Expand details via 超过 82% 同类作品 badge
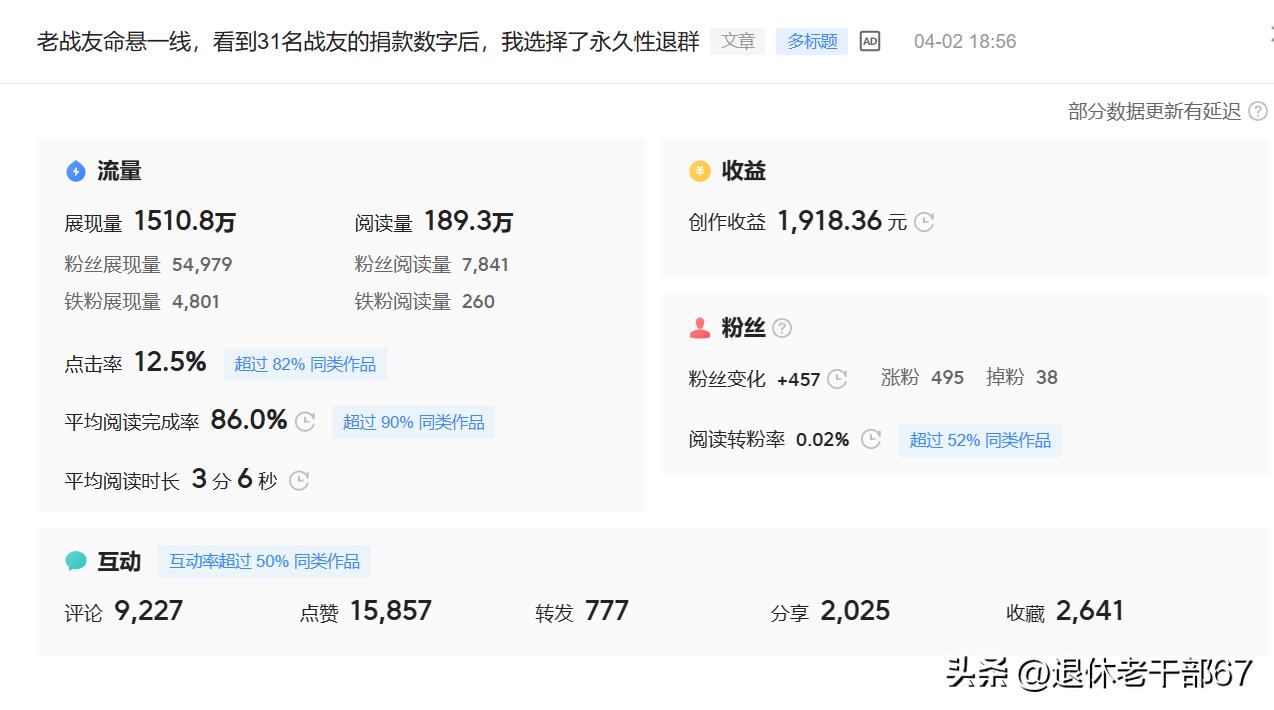Viewport: 1274px width, 710px height. 305,364
